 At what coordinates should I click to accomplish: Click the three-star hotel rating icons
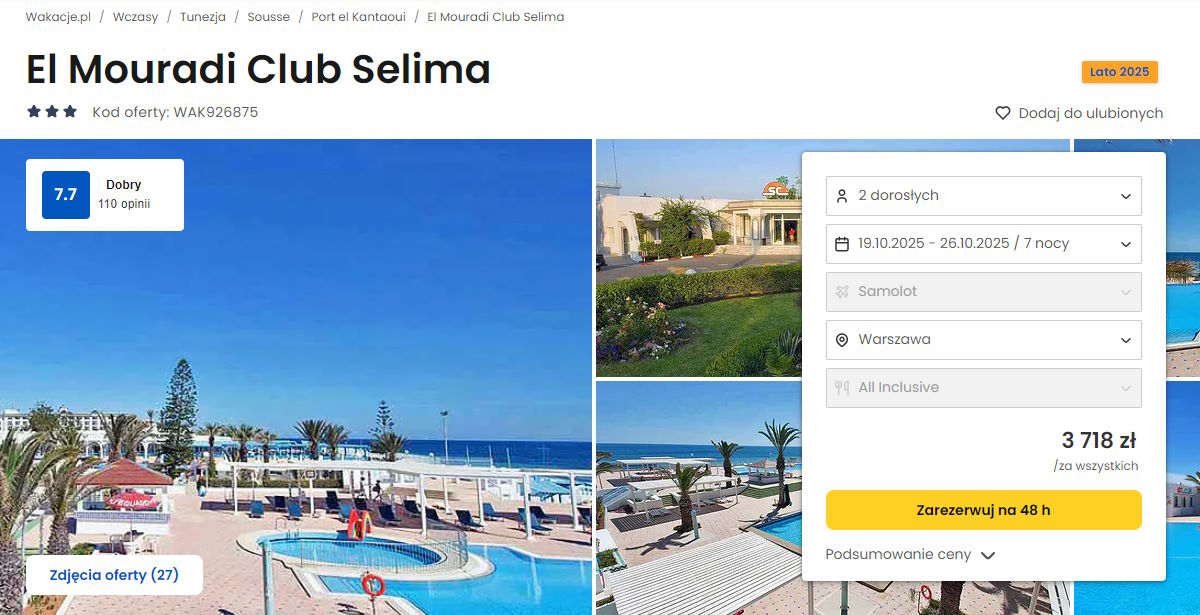(x=52, y=112)
